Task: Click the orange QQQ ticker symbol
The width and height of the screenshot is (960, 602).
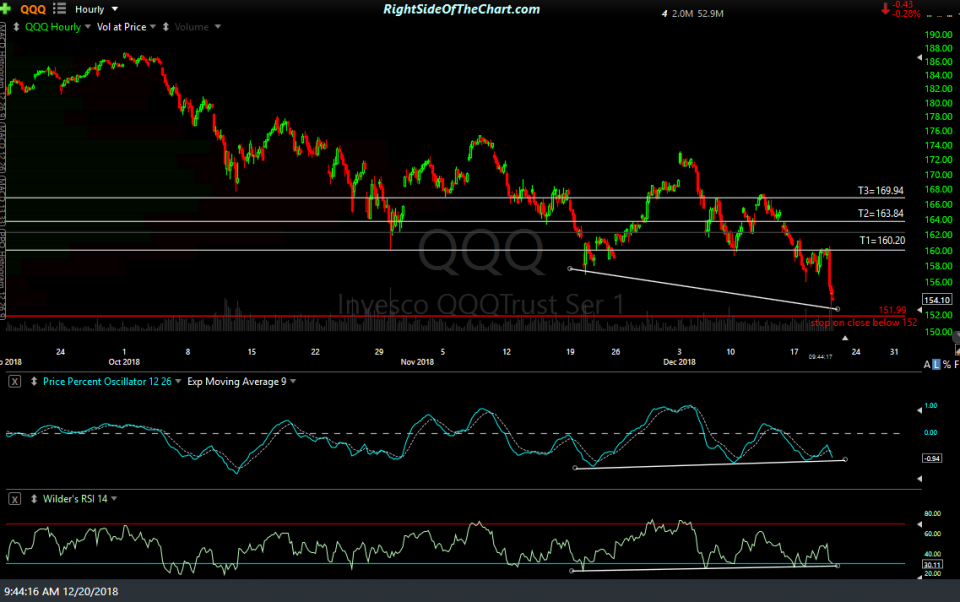Action: (x=33, y=8)
